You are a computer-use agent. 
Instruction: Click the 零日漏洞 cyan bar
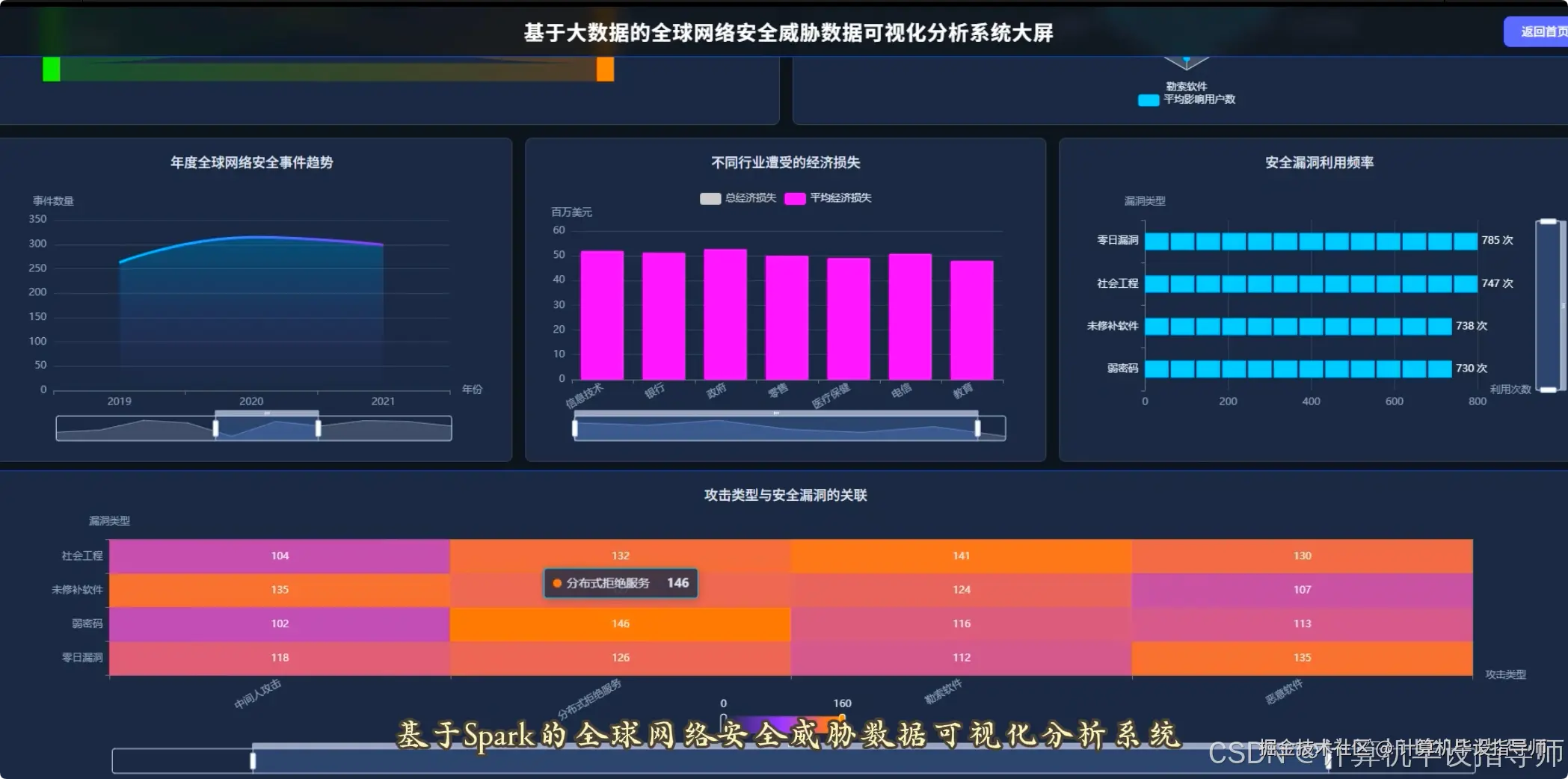(1311, 241)
